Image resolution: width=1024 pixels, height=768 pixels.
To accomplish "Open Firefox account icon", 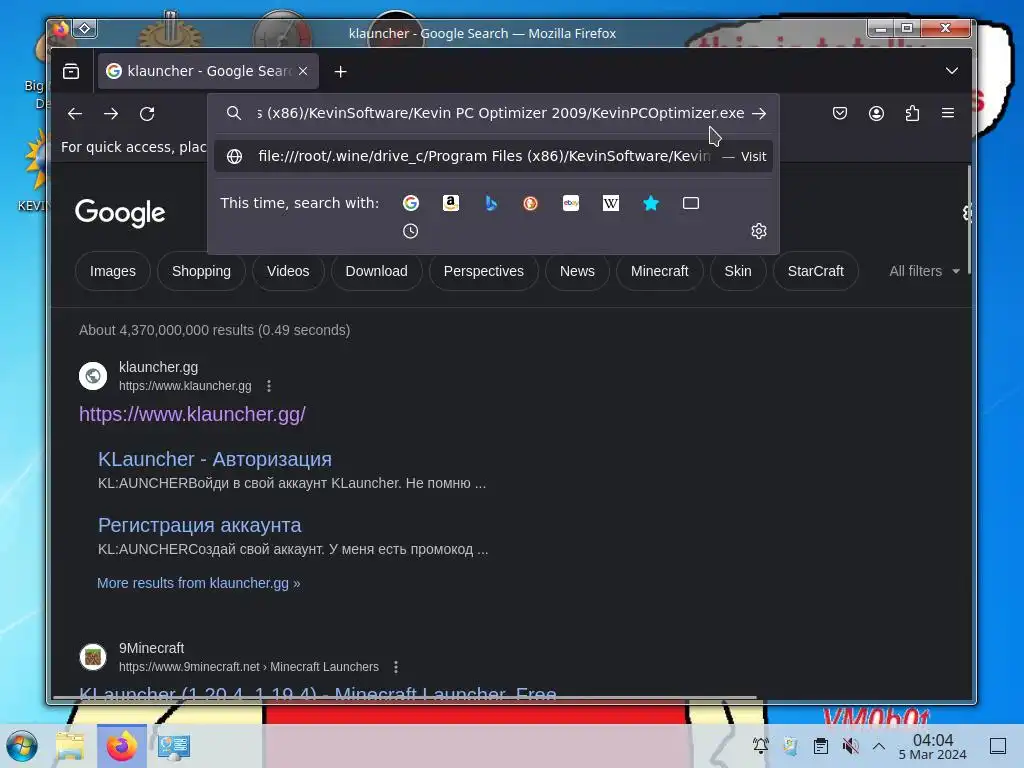I will point(876,113).
